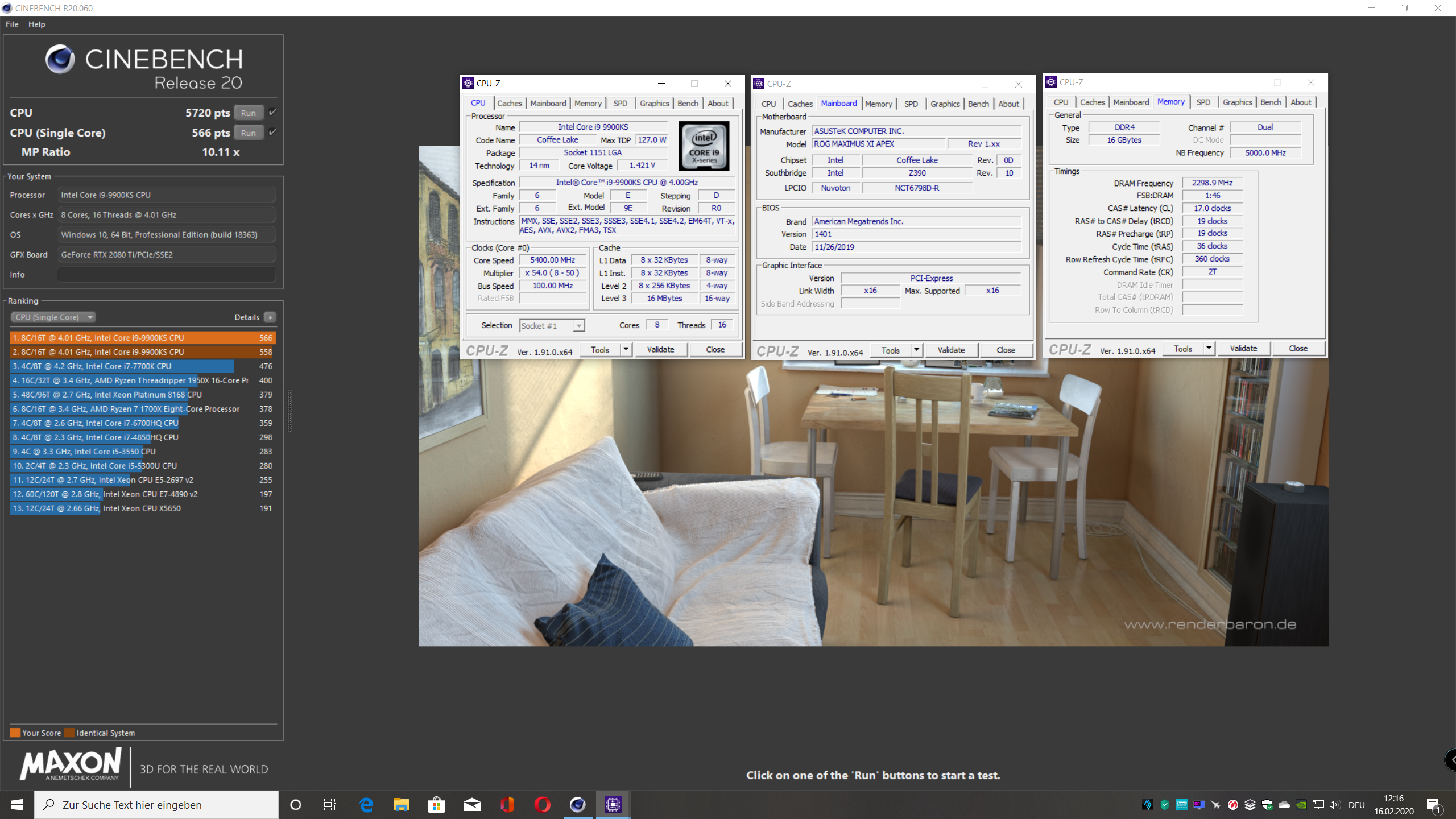The image size is (1456, 819).
Task: Open Microsoft Edge from the taskbar
Action: pos(366,804)
